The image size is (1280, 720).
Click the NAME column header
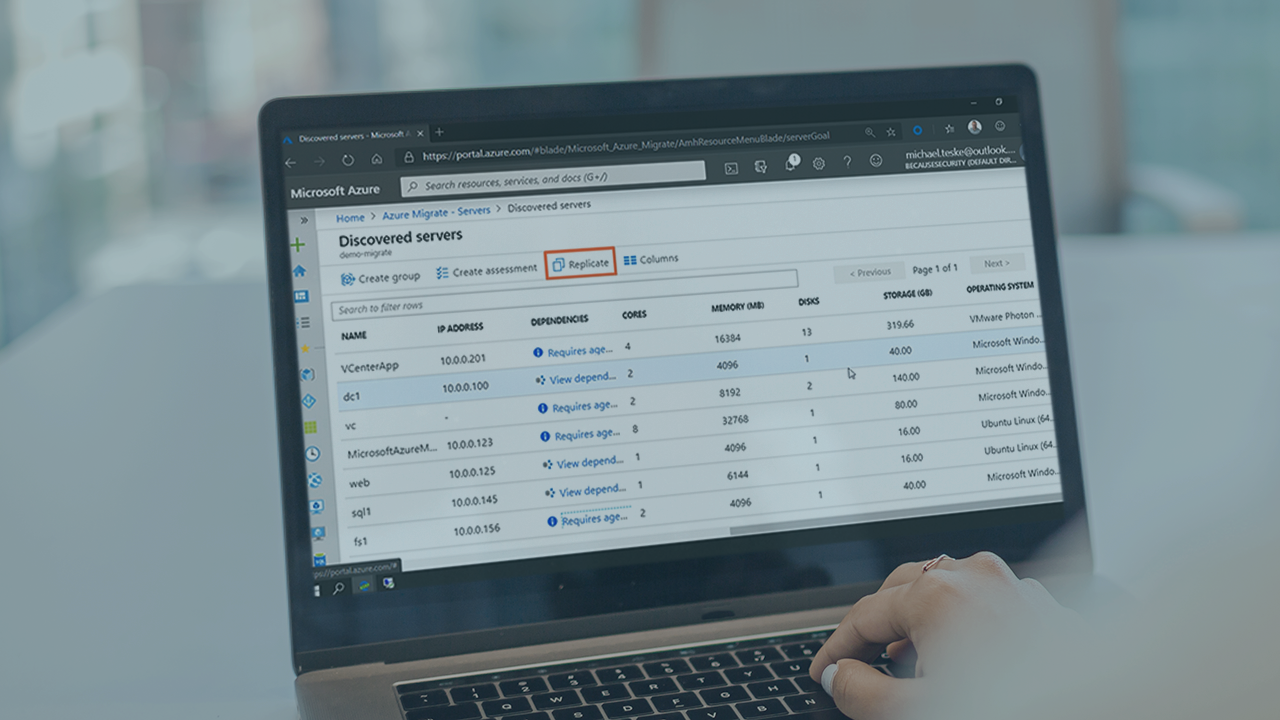(x=354, y=336)
